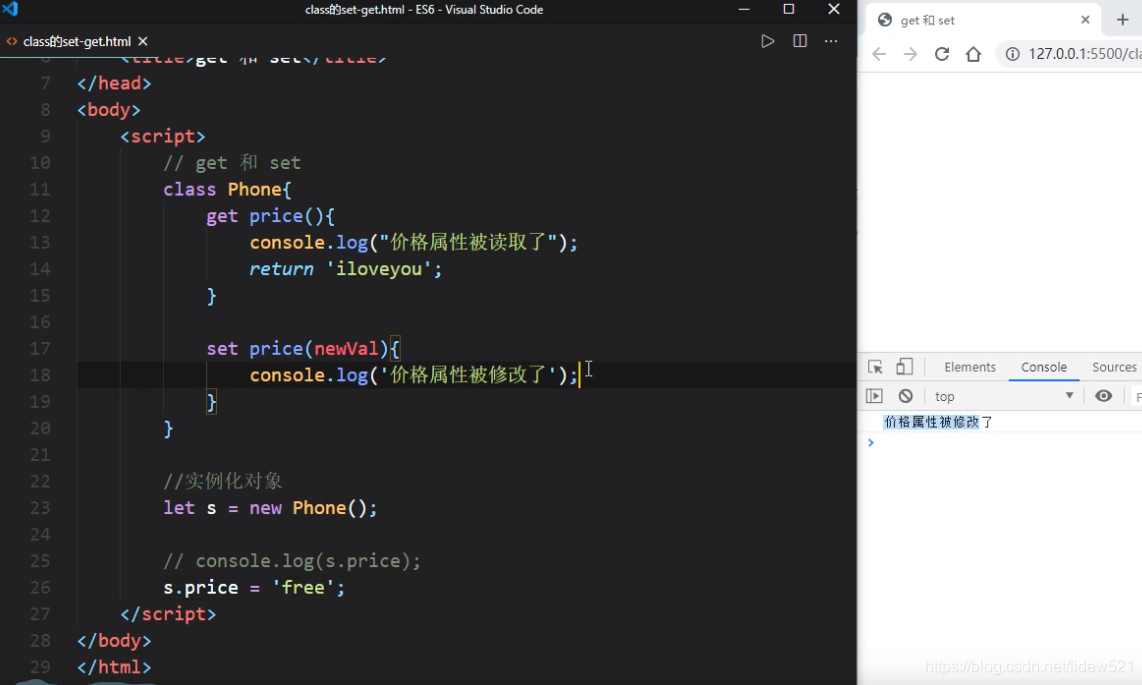Open the 'top' JavaScript context dropdown
The width and height of the screenshot is (1142, 685).
(1004, 396)
